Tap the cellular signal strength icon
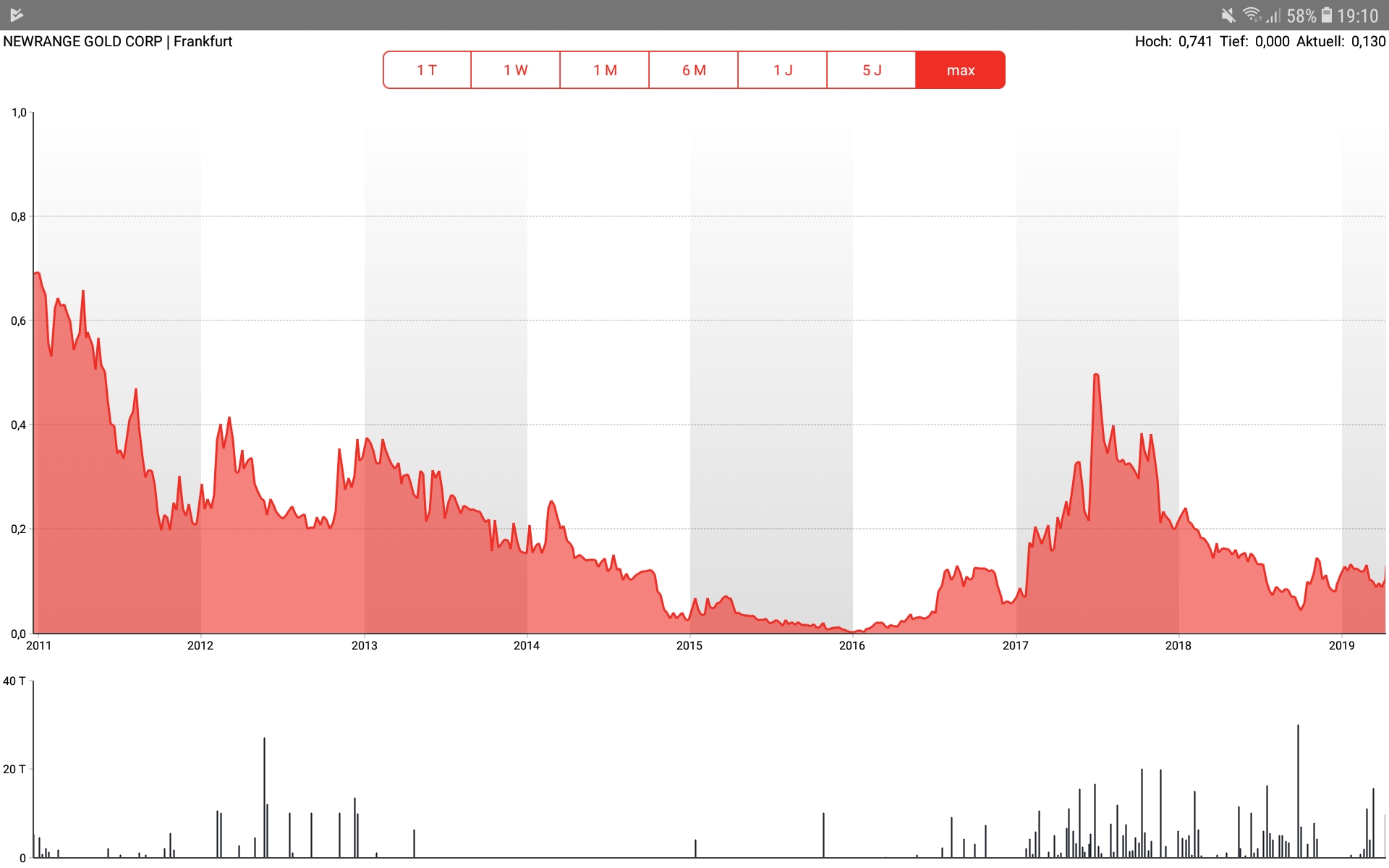The image size is (1389, 868). (x=1273, y=15)
